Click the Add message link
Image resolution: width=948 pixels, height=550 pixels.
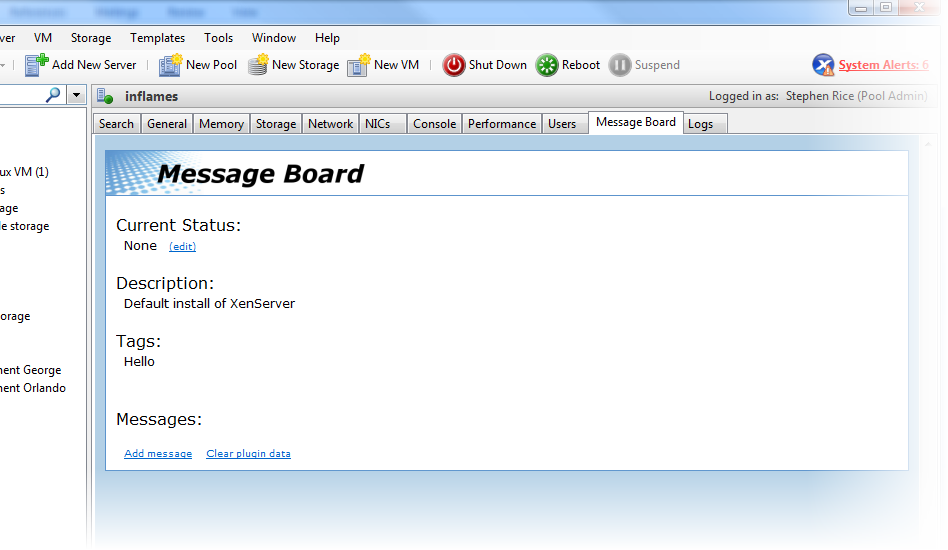158,453
